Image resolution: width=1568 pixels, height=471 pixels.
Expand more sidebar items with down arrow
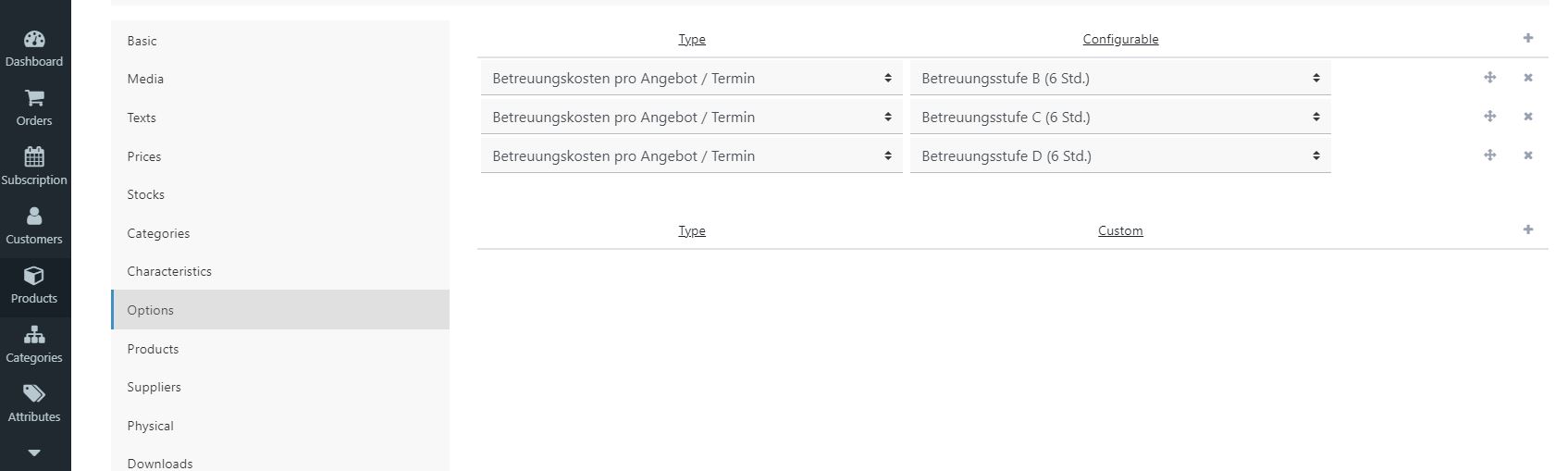click(34, 453)
